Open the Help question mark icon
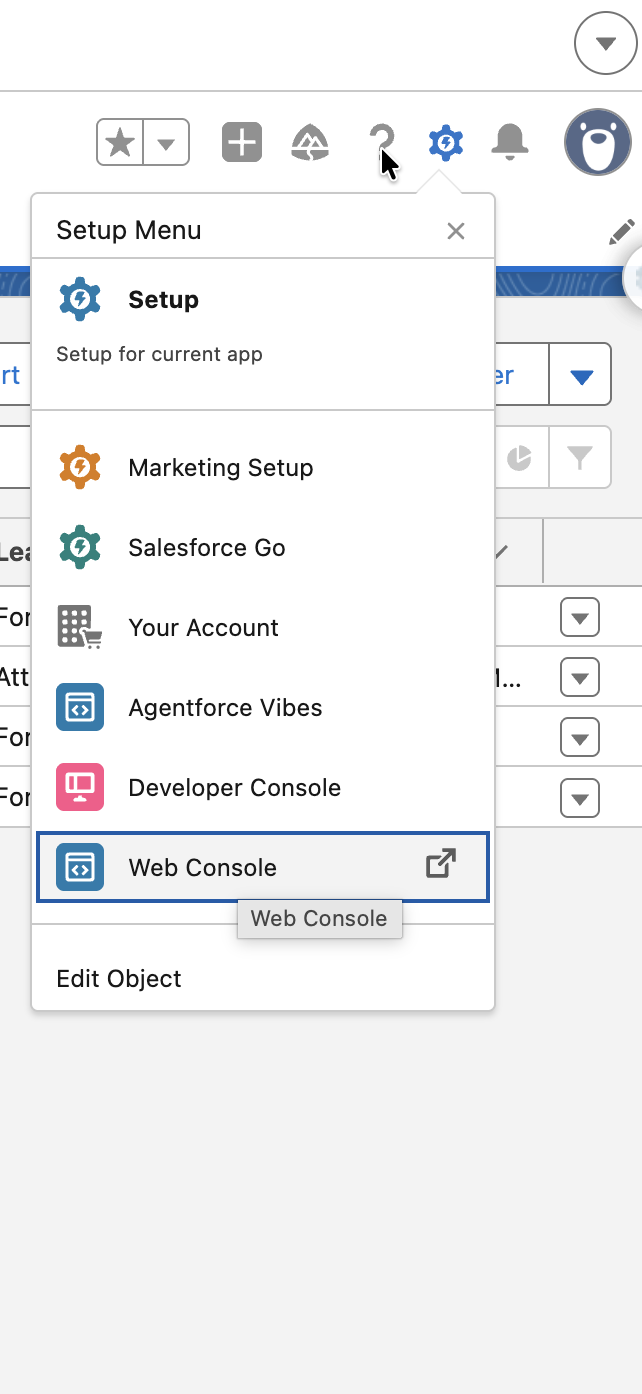This screenshot has width=642, height=1394. click(380, 143)
